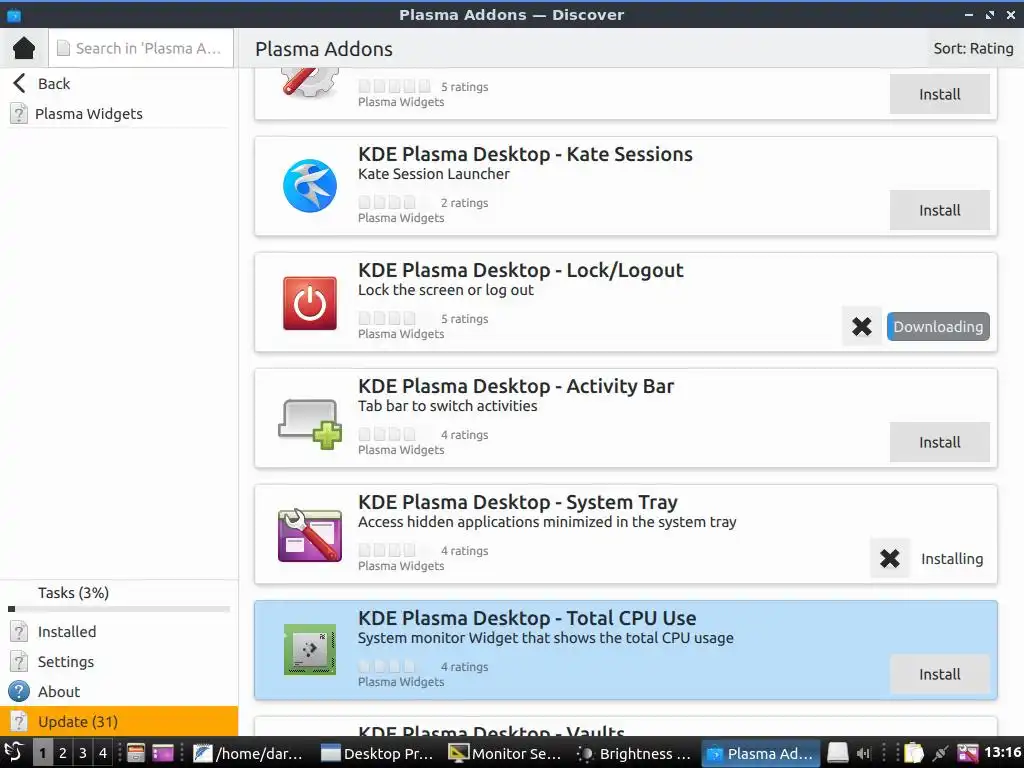The height and width of the screenshot is (768, 1024).
Task: Open the Activity Bar widget icon
Action: (x=310, y=424)
